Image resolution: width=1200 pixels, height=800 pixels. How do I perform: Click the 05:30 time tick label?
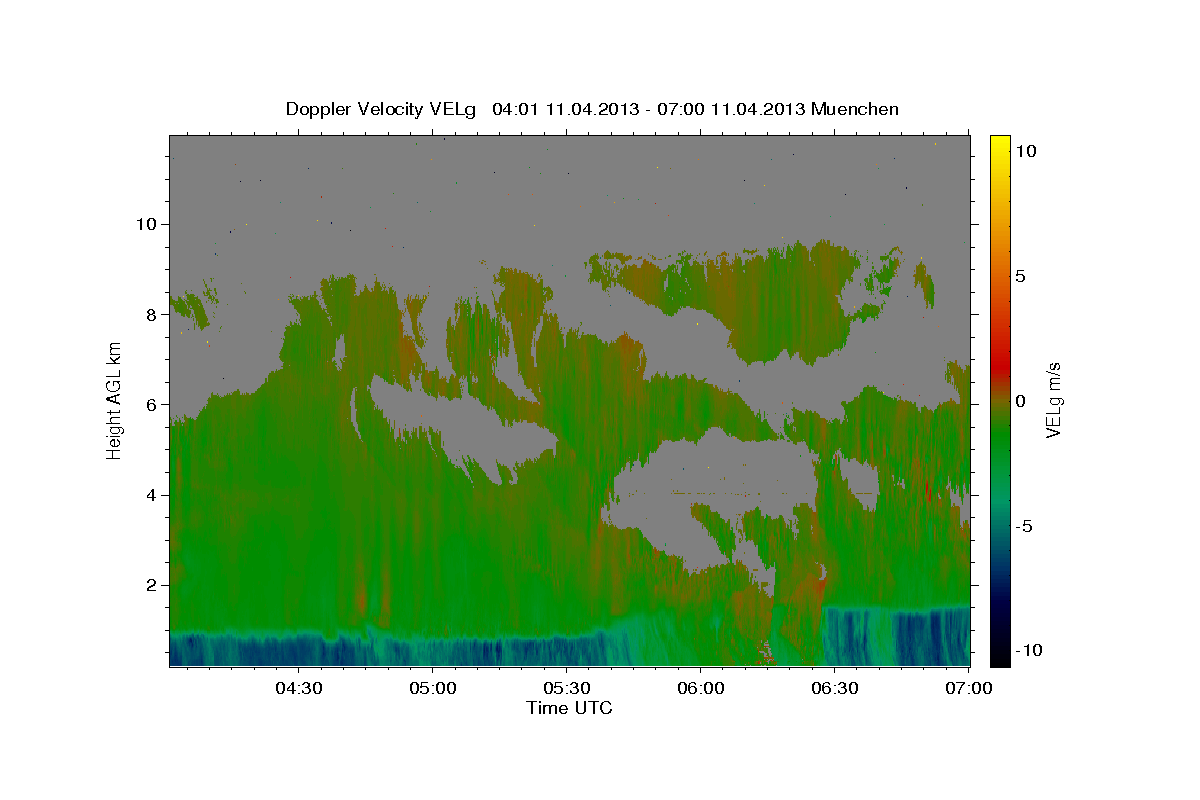(x=566, y=688)
